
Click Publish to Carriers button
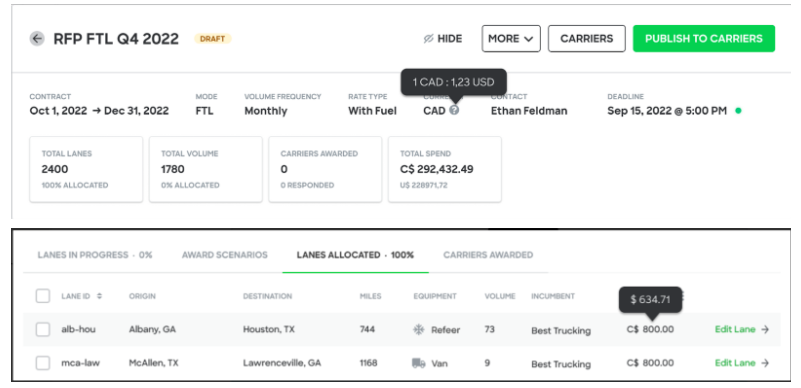coord(704,39)
